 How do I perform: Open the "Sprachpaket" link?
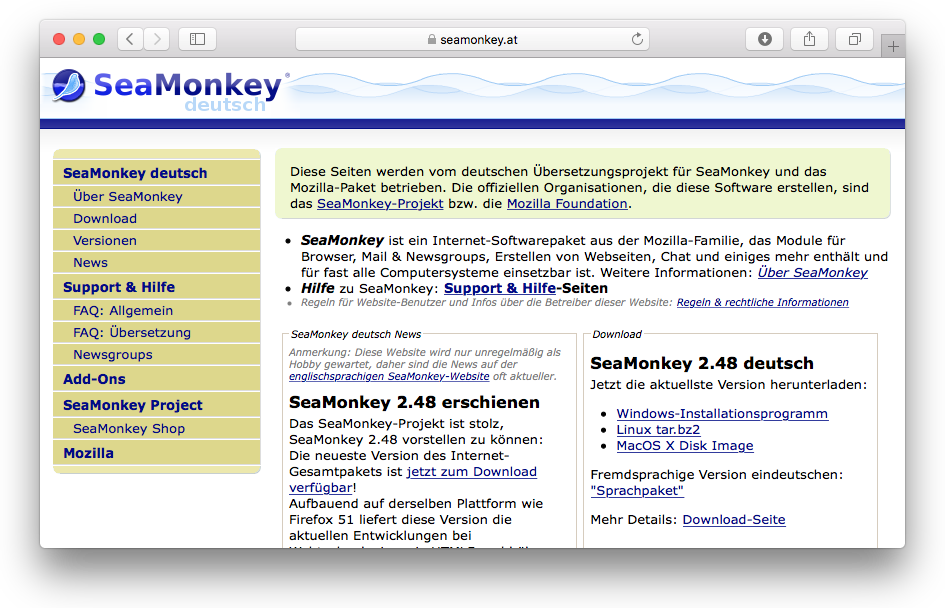pyautogui.click(x=637, y=490)
